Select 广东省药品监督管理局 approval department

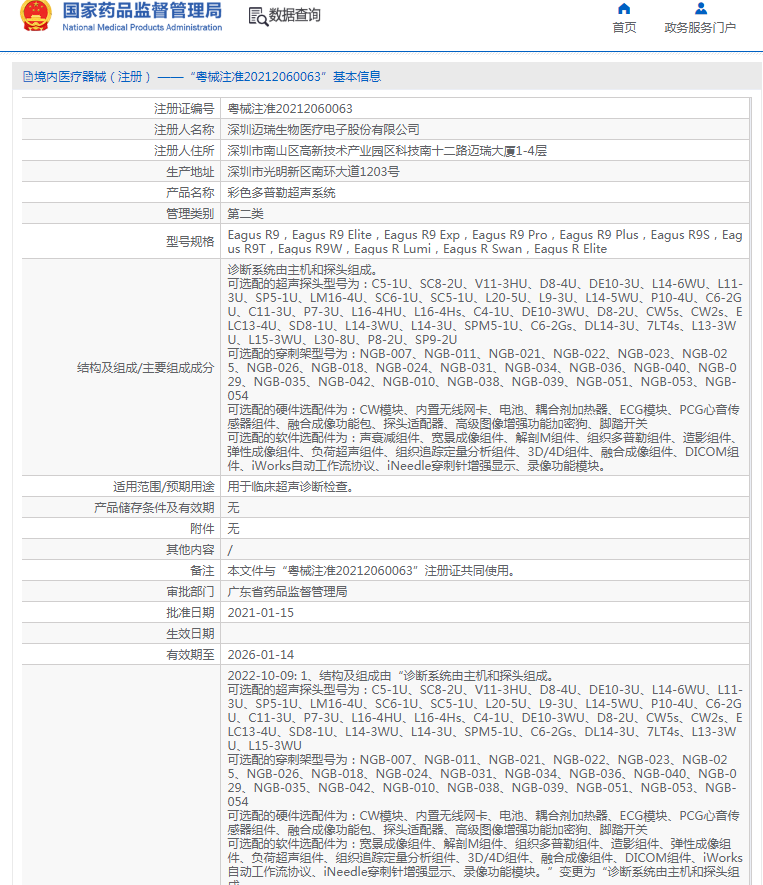[287, 592]
